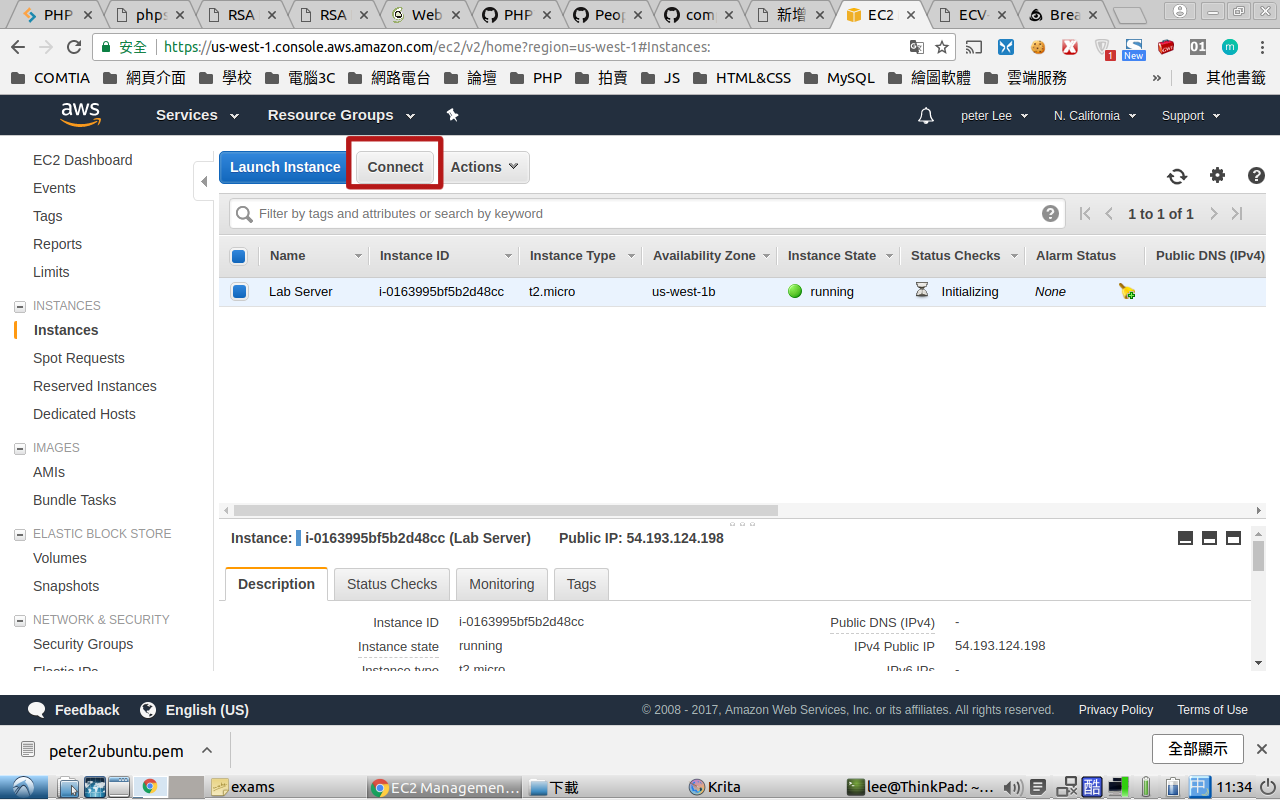Screen dimensions: 1280x800
Task: Expand the Services menu
Action: [197, 115]
